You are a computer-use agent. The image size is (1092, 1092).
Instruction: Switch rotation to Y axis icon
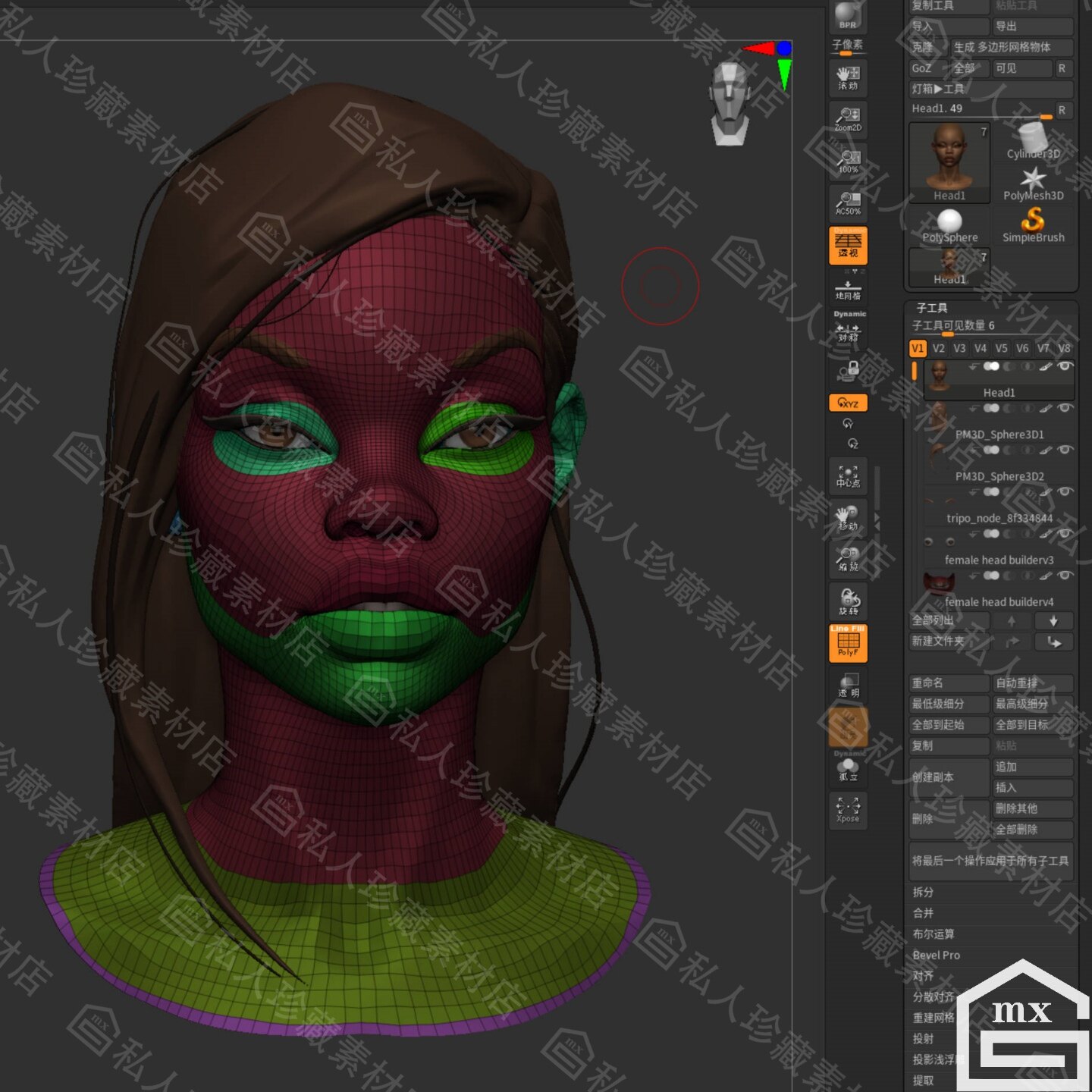[x=848, y=424]
